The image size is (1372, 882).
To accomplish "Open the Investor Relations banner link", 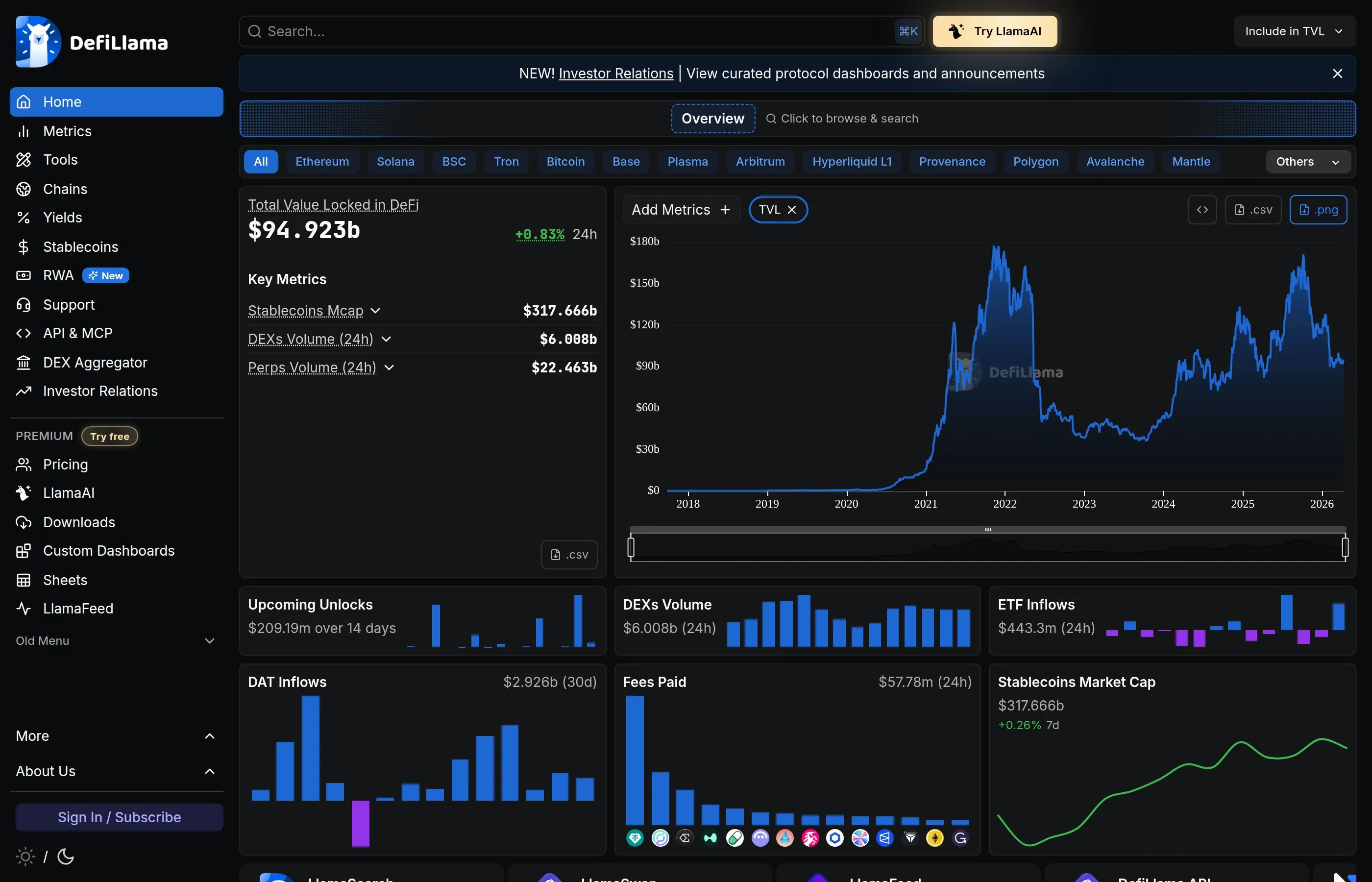I will [x=616, y=73].
